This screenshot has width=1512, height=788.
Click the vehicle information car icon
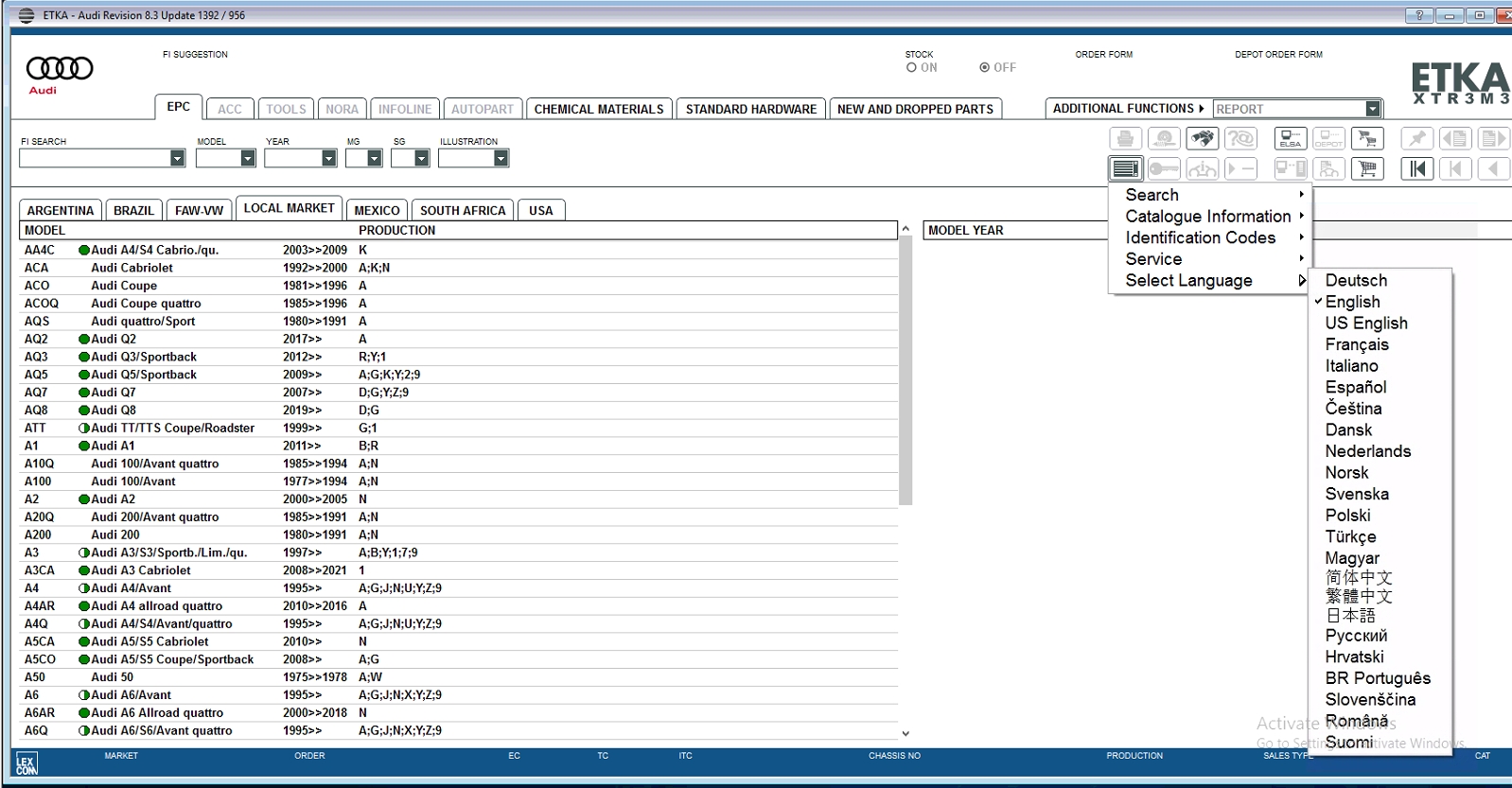tap(1203, 169)
